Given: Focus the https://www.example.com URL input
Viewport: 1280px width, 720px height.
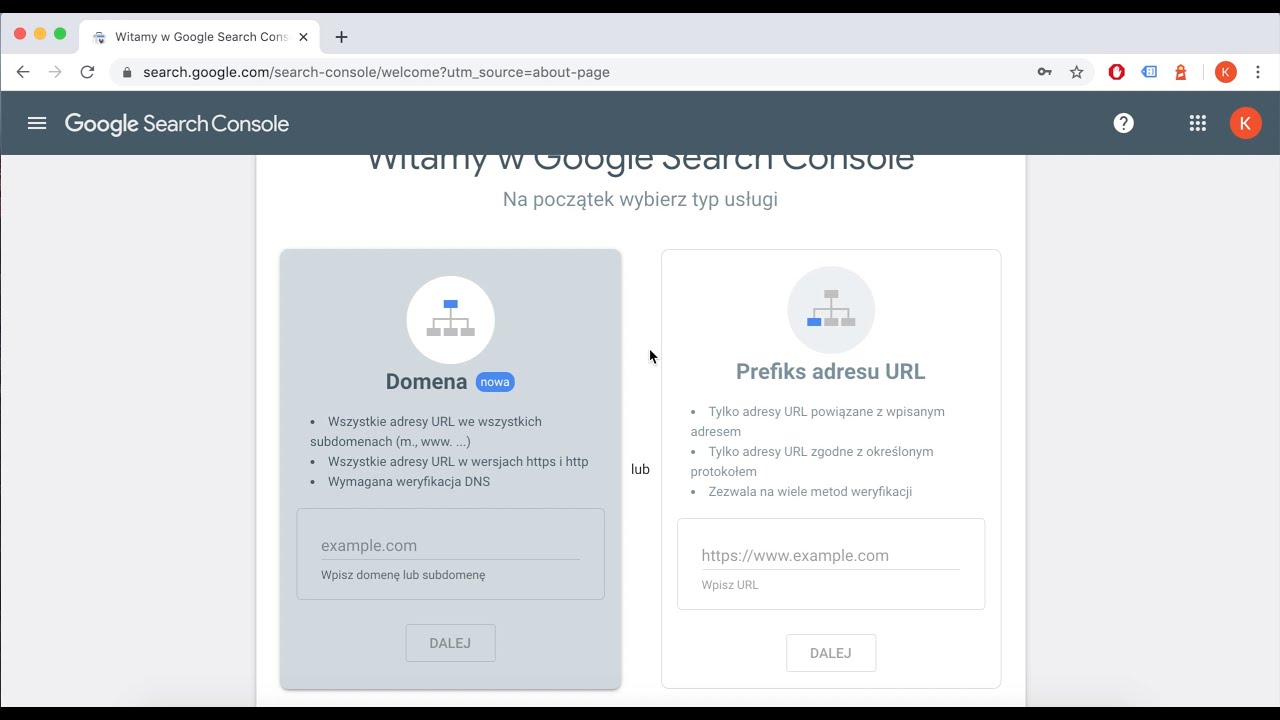Looking at the screenshot, I should (830, 555).
